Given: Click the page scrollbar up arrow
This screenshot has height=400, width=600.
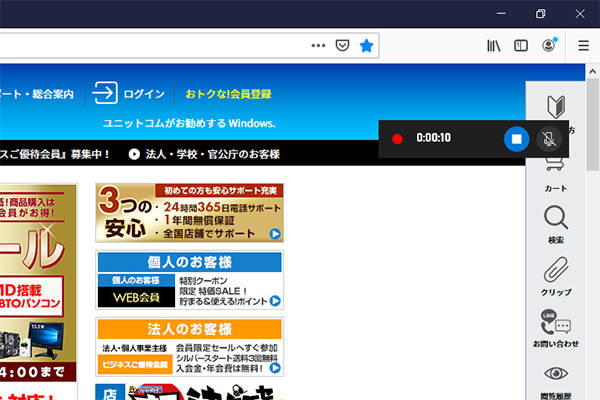Looking at the screenshot, I should click(592, 72).
